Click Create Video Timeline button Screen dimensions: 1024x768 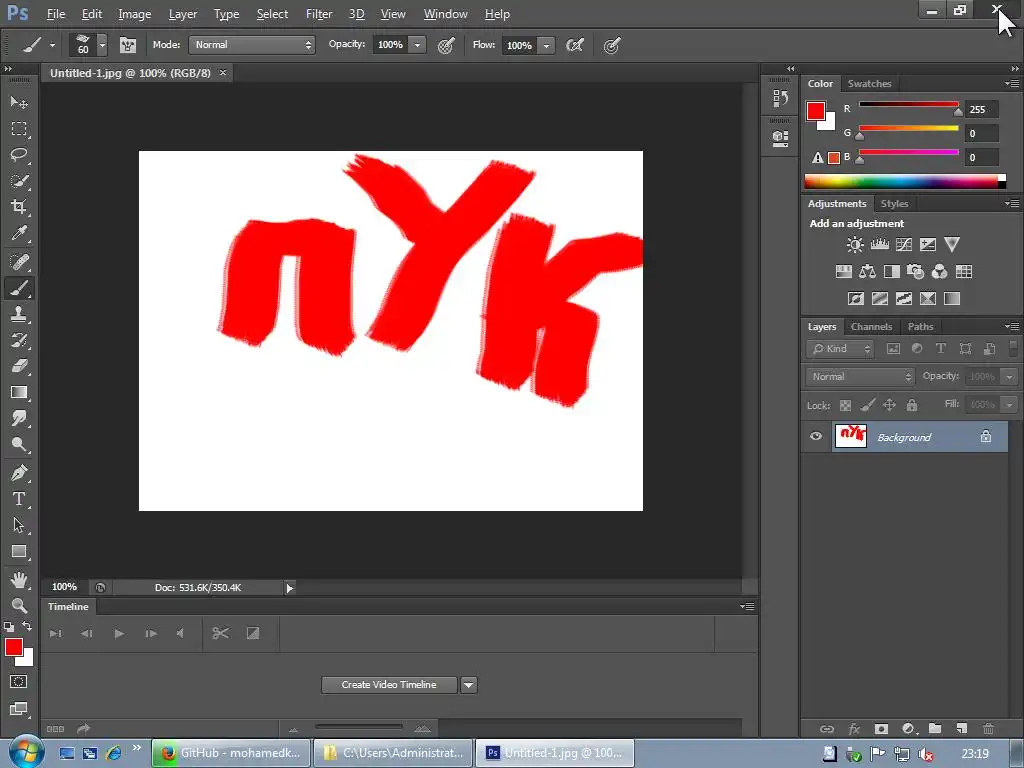pyautogui.click(x=389, y=685)
